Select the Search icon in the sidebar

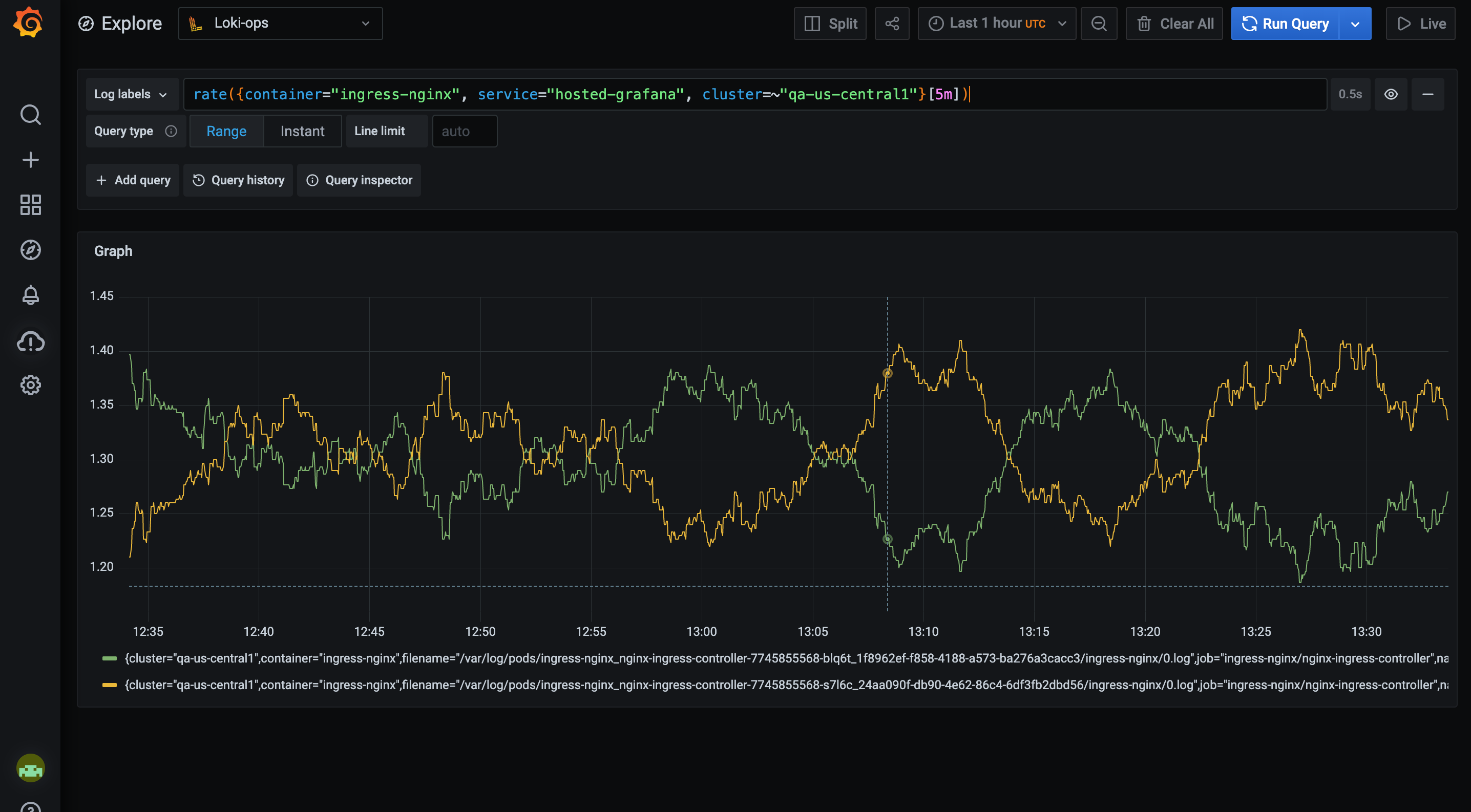(x=30, y=115)
